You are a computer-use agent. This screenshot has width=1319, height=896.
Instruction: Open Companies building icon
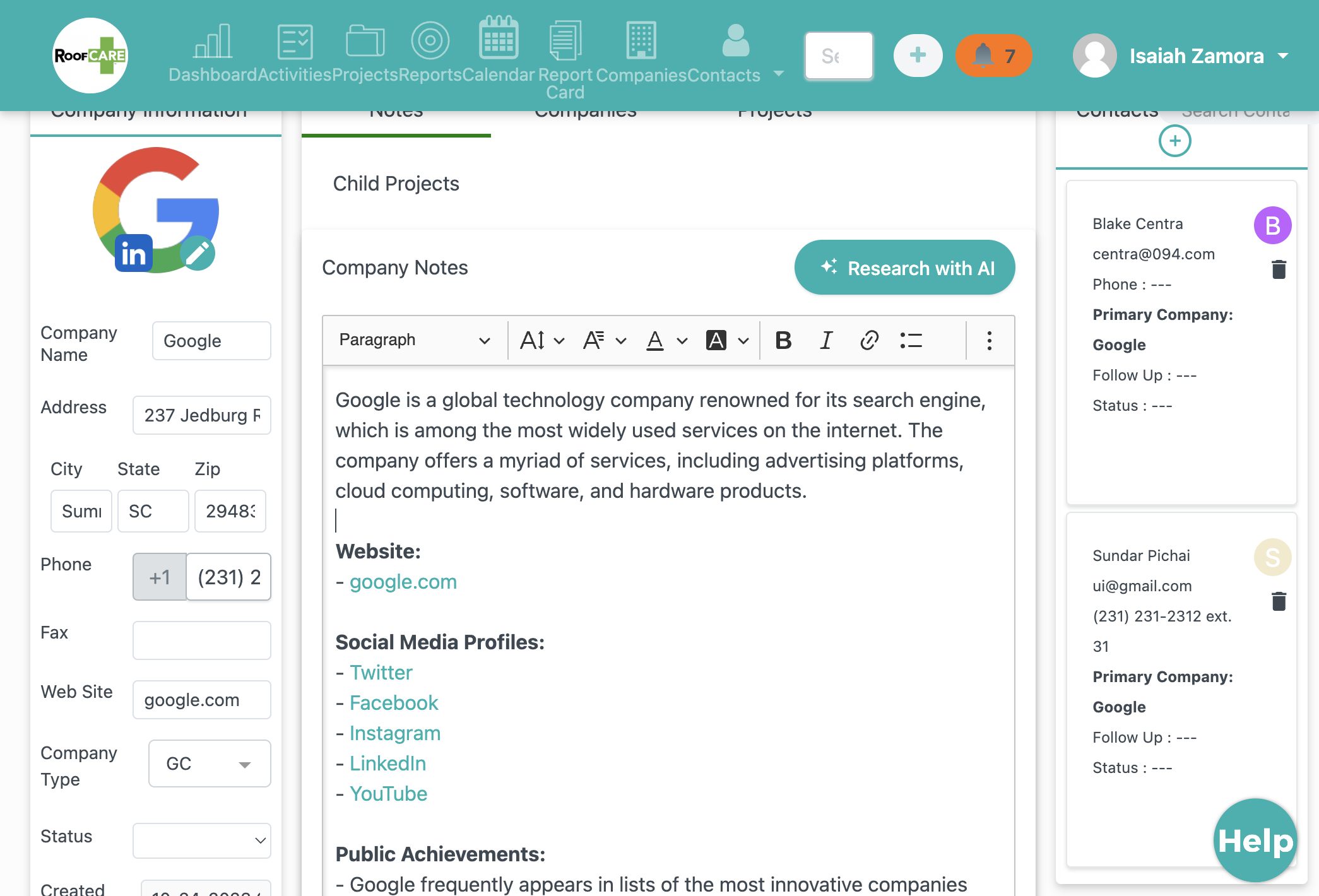click(641, 40)
